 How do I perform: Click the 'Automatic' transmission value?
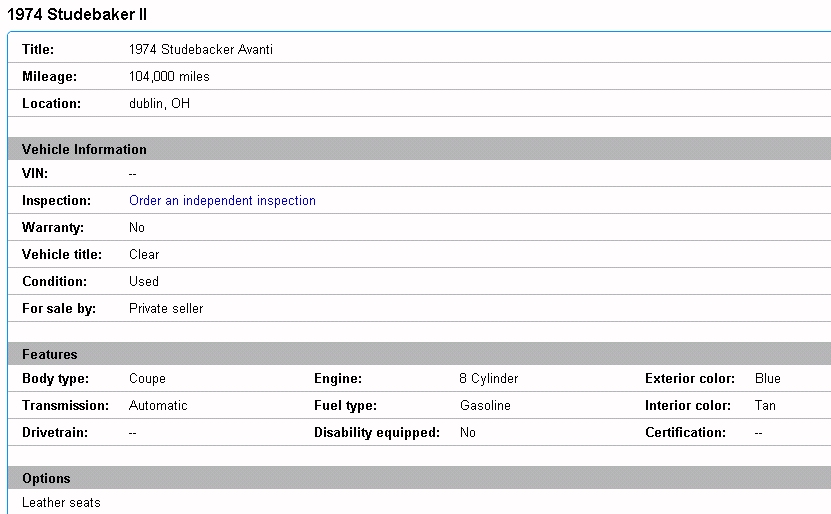point(158,406)
